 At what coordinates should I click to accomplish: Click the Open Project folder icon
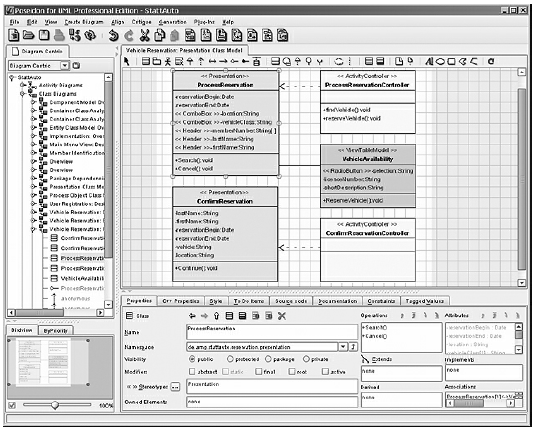click(28, 35)
